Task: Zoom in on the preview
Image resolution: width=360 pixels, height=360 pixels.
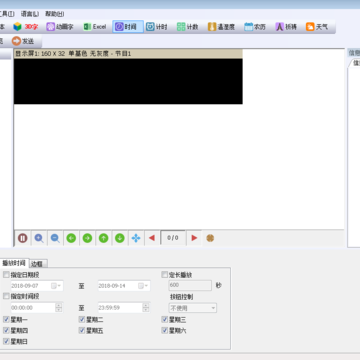Action: point(39,238)
